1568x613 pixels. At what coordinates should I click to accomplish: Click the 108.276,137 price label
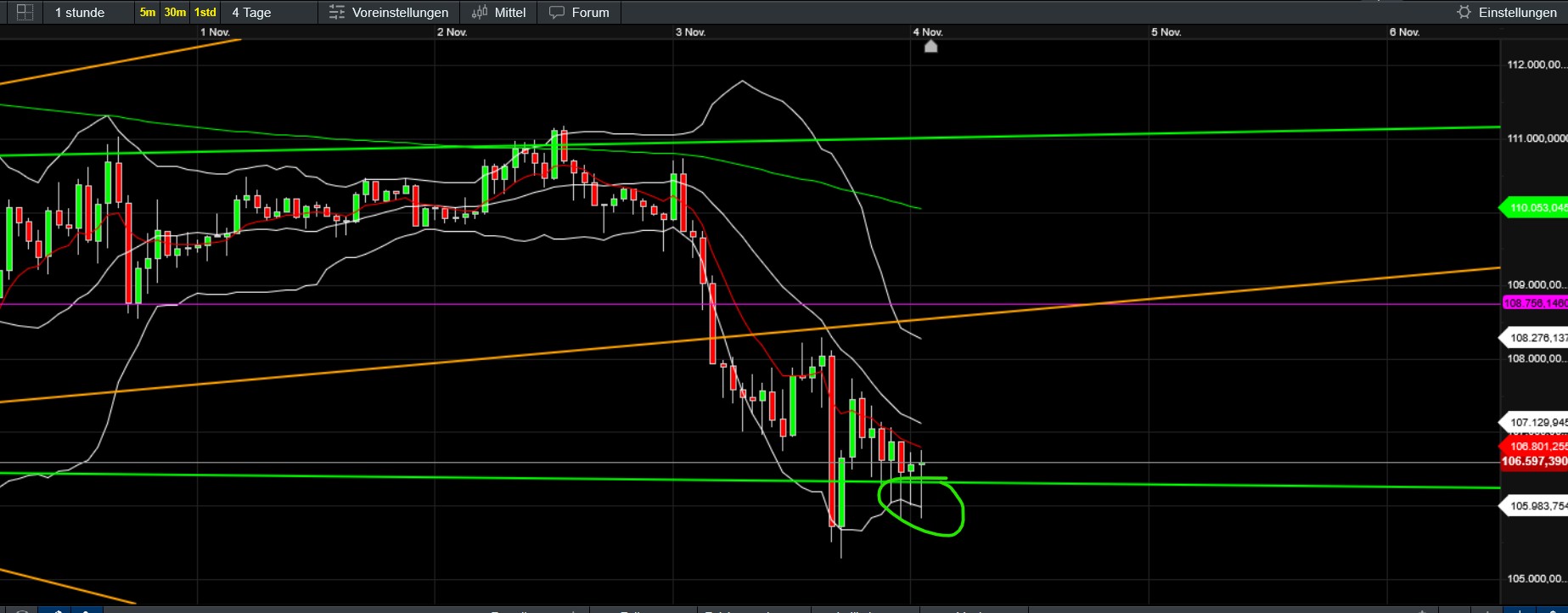click(x=1534, y=338)
